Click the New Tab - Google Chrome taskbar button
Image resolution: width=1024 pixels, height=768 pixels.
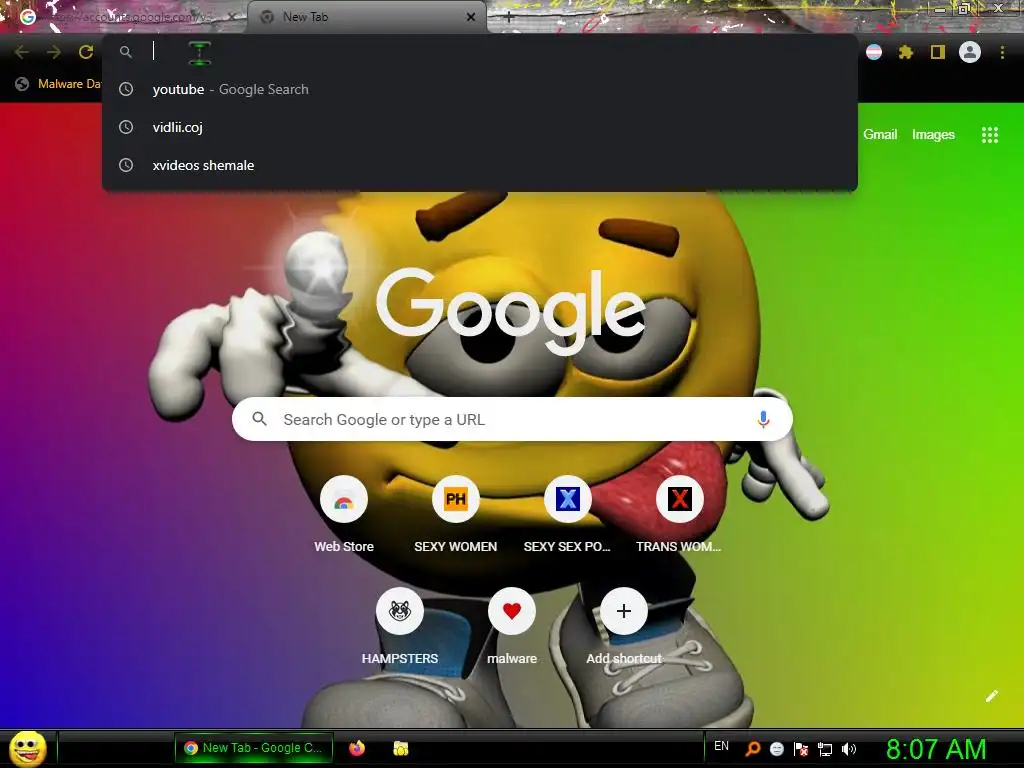point(254,748)
